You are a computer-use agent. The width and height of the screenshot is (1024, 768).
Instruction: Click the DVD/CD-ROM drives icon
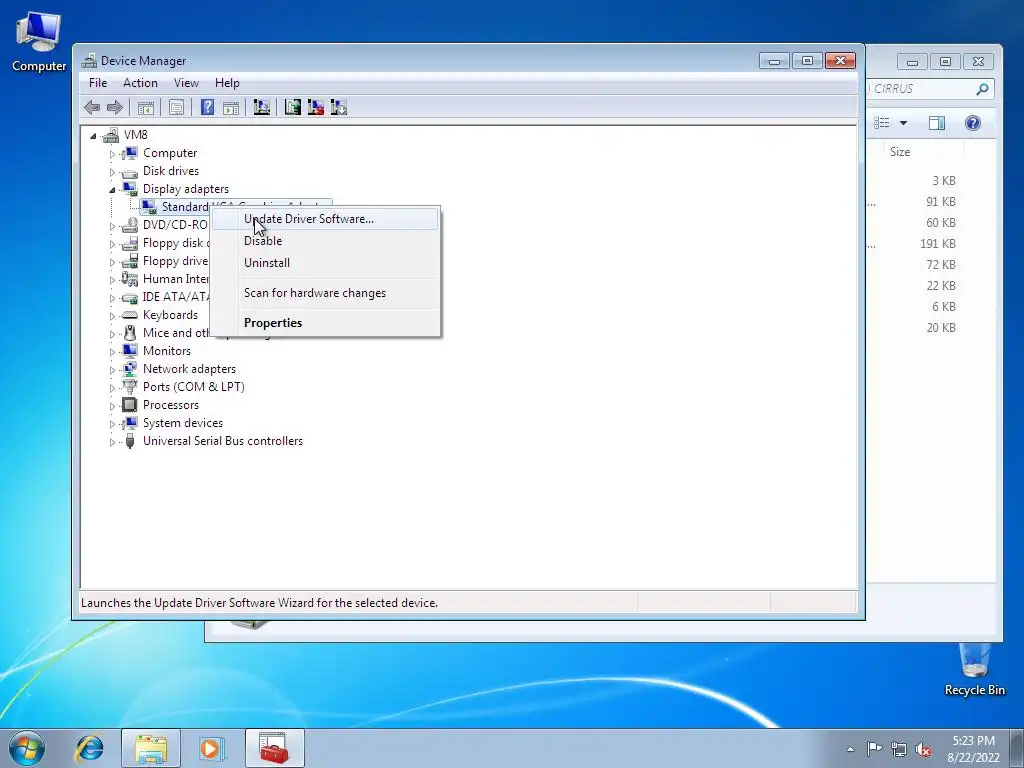pyautogui.click(x=130, y=225)
